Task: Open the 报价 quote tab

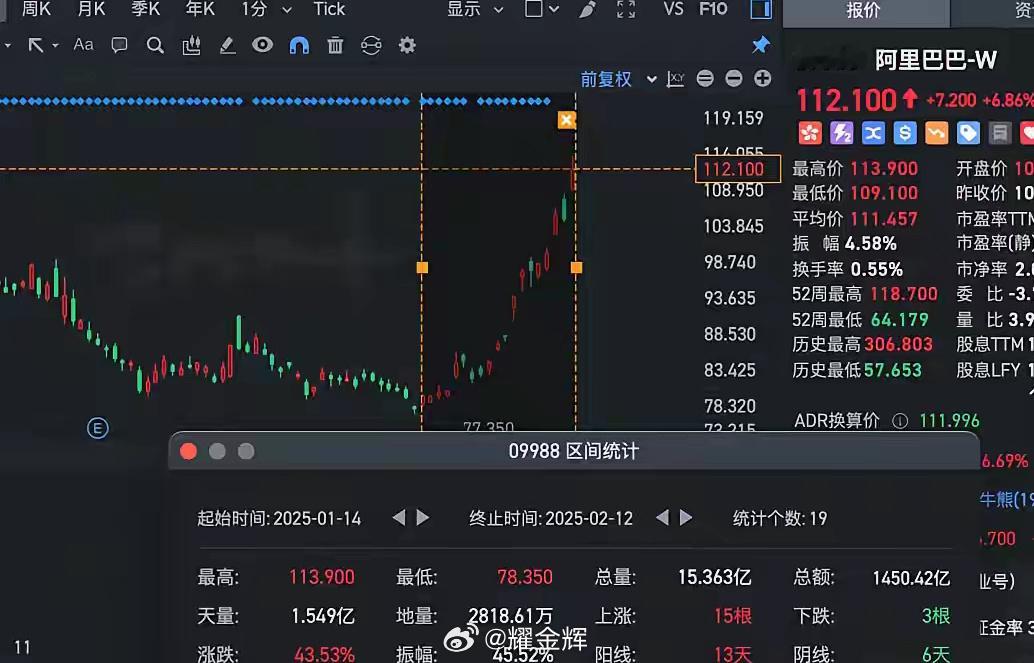Action: [x=863, y=10]
